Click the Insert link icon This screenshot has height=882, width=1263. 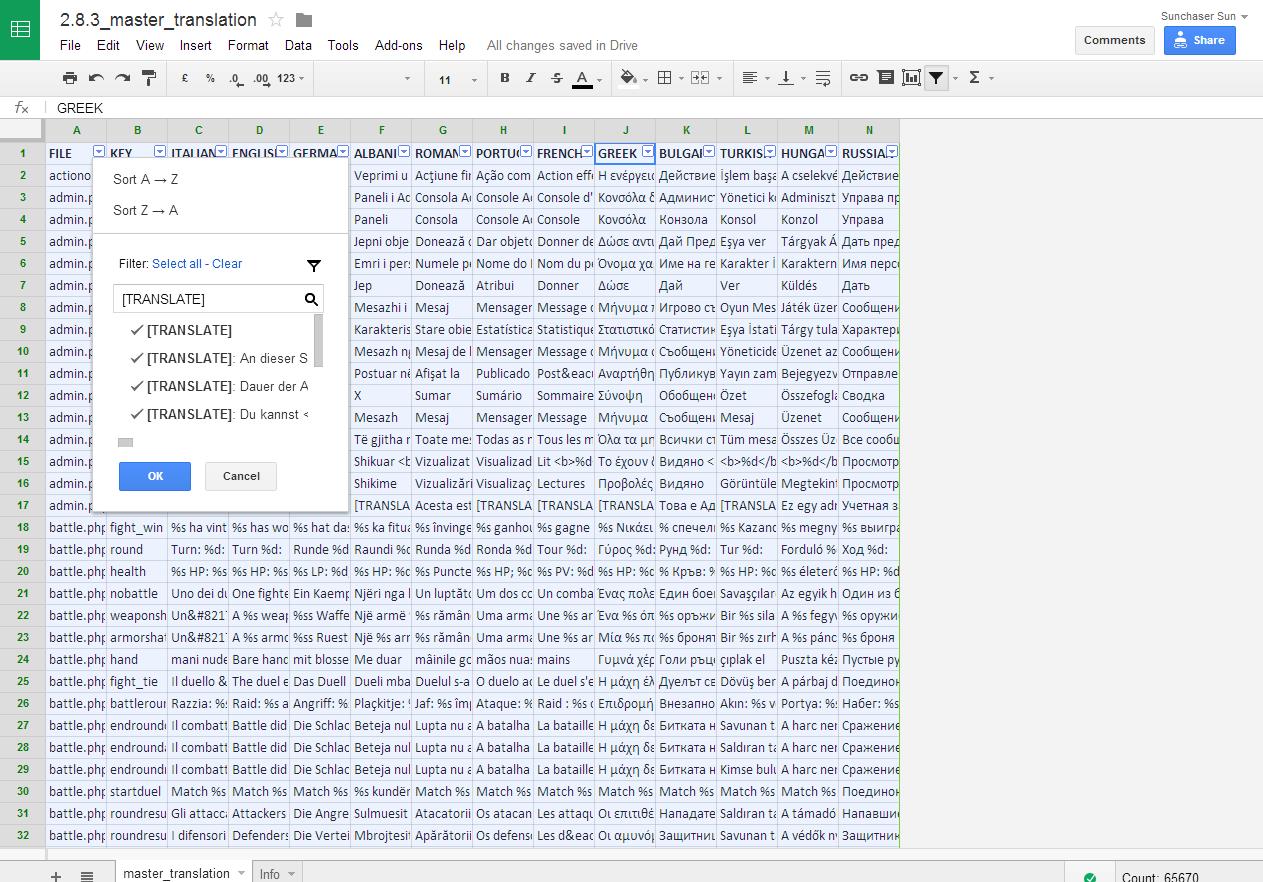click(859, 78)
